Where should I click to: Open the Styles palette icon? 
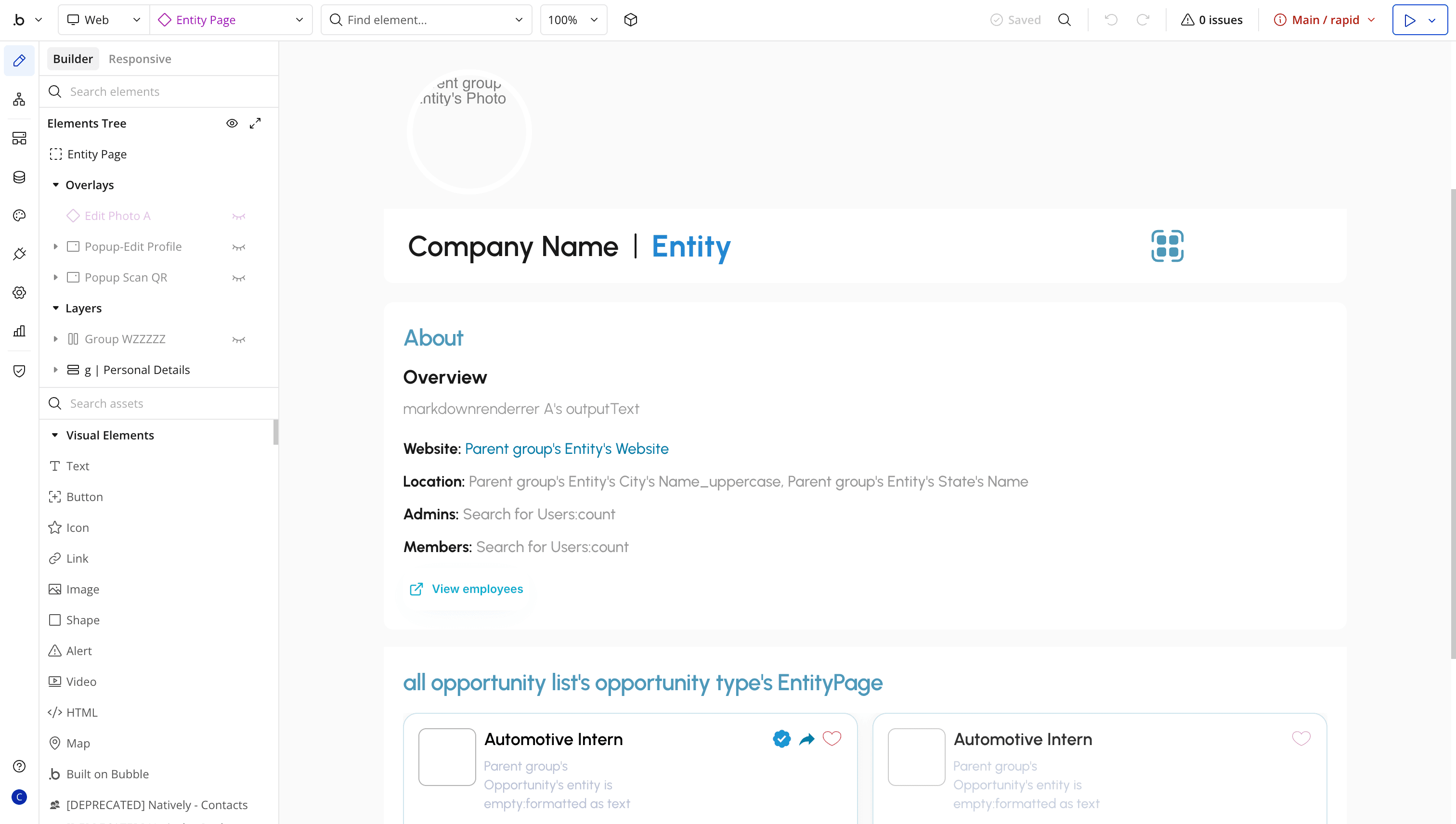tap(19, 216)
